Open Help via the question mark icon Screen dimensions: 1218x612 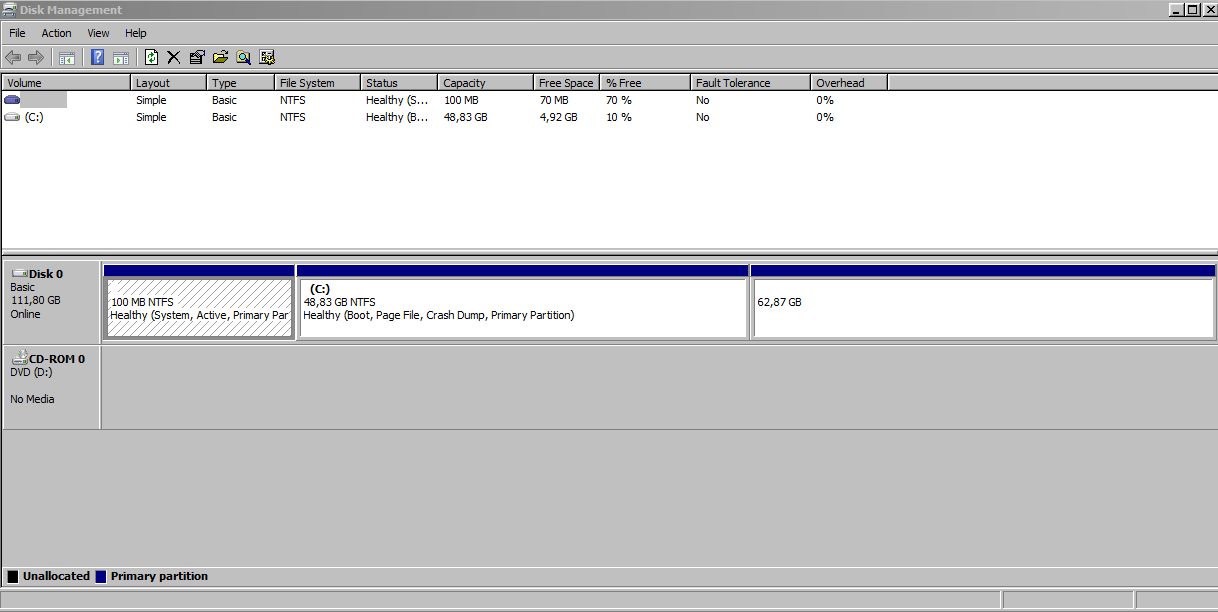(98, 57)
